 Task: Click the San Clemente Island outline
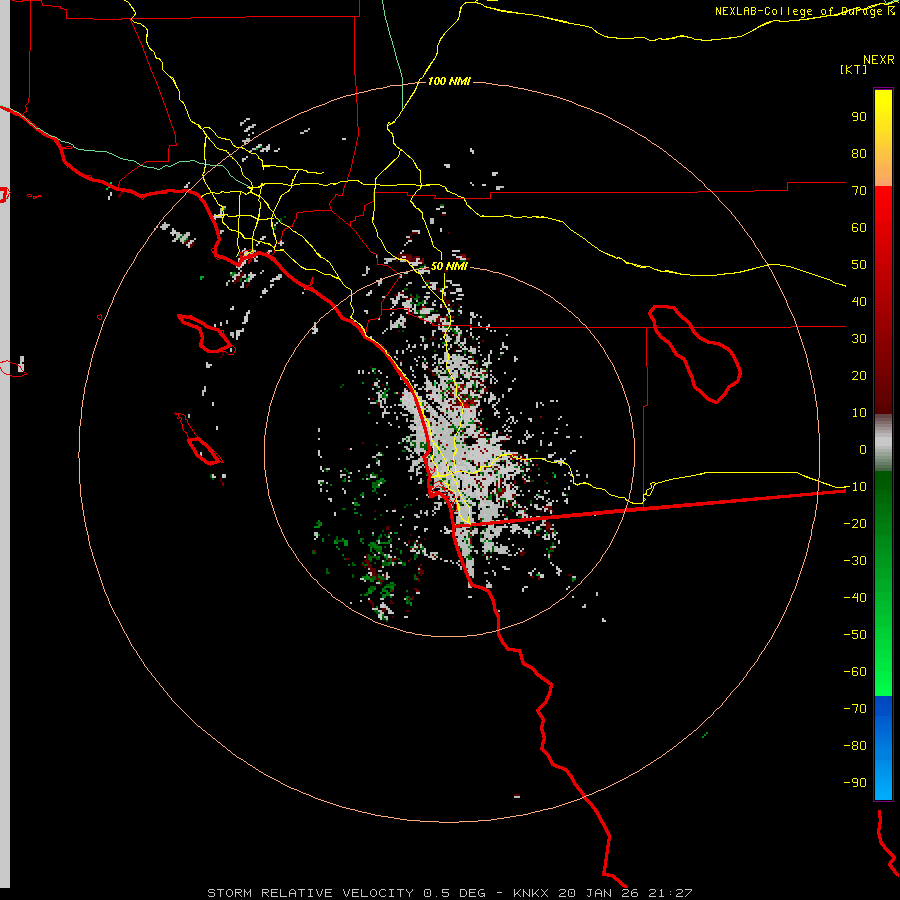pos(199,439)
